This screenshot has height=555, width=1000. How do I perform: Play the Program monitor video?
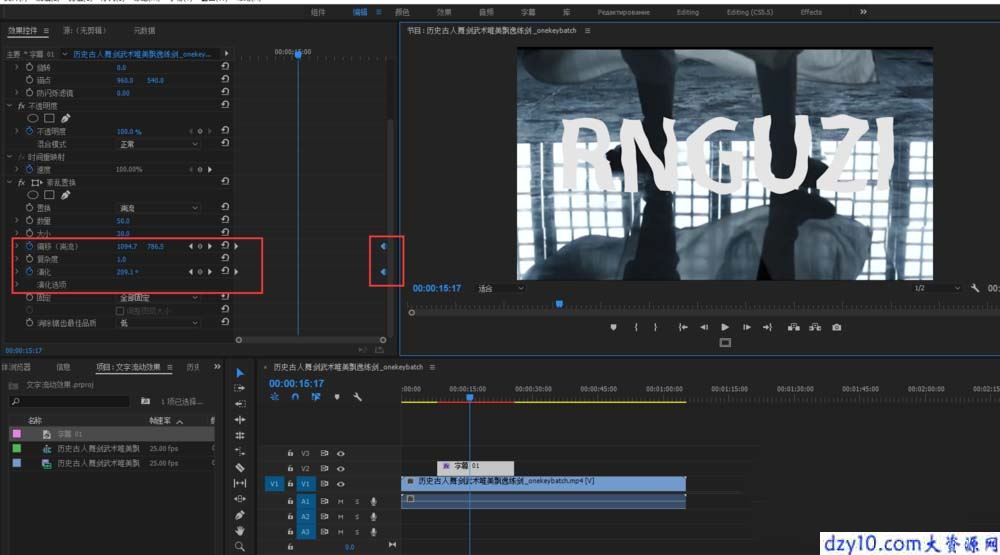coord(725,327)
